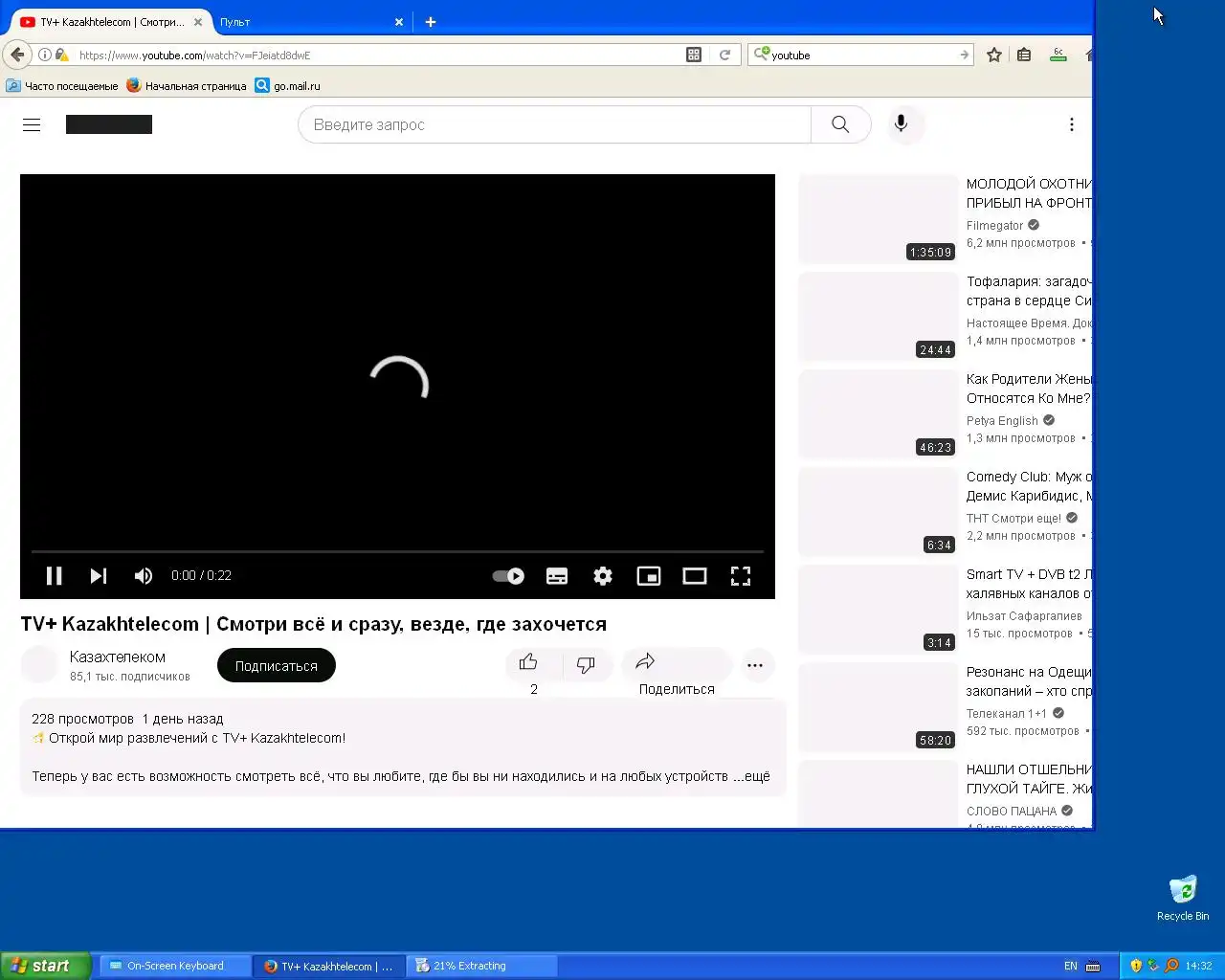Open the player settings gear
The height and width of the screenshot is (980, 1225).
[x=603, y=575]
